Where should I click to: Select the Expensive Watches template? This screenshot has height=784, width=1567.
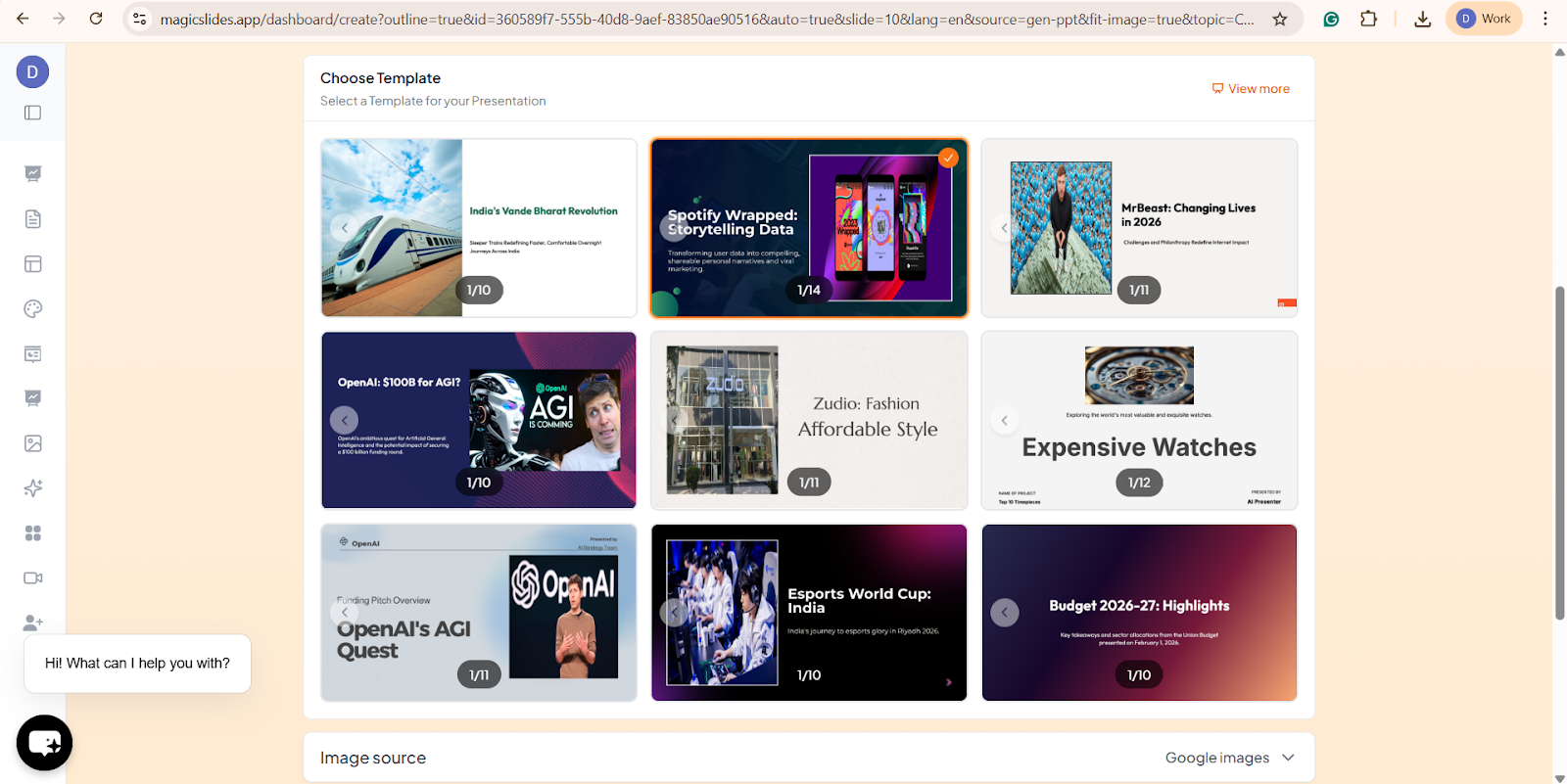click(1139, 420)
